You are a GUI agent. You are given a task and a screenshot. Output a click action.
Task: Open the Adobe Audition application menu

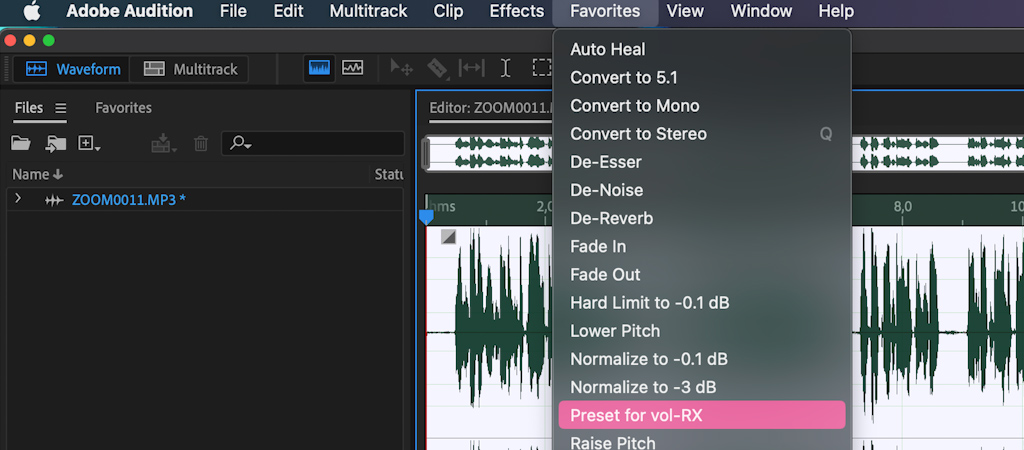pos(129,11)
